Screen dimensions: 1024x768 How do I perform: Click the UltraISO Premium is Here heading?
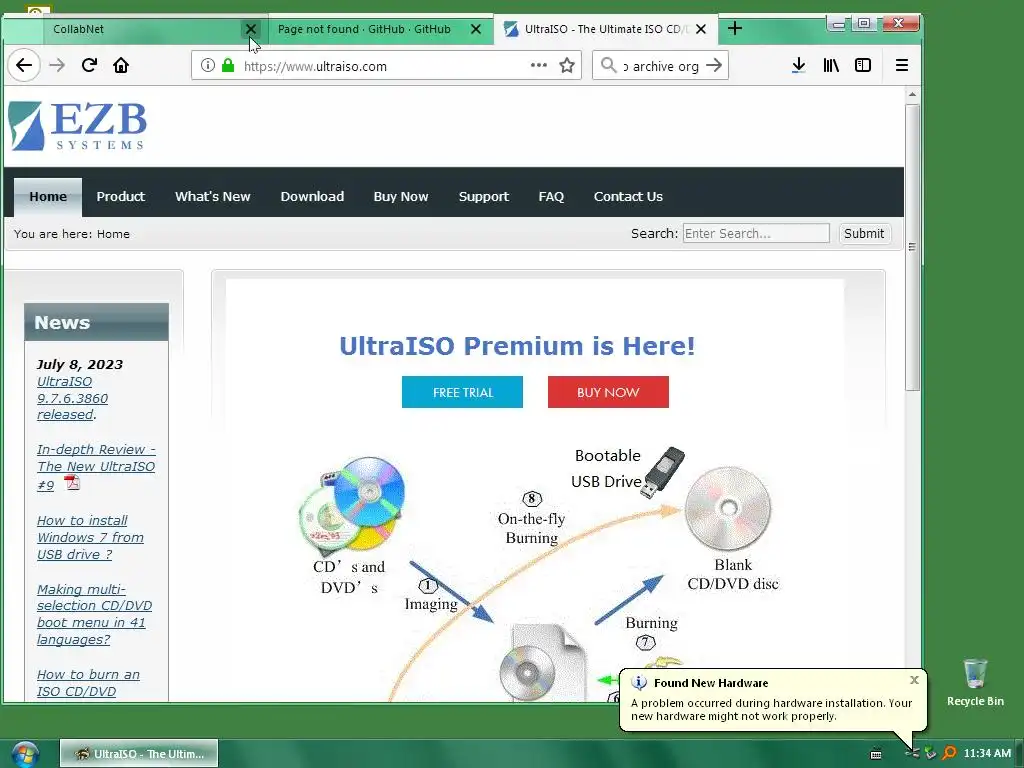[517, 345]
